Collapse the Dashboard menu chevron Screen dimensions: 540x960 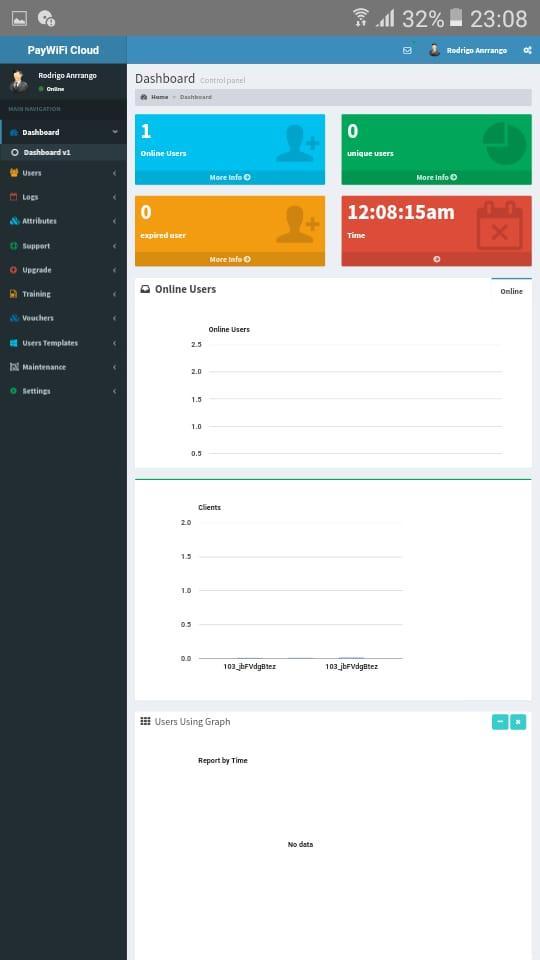[x=114, y=132]
